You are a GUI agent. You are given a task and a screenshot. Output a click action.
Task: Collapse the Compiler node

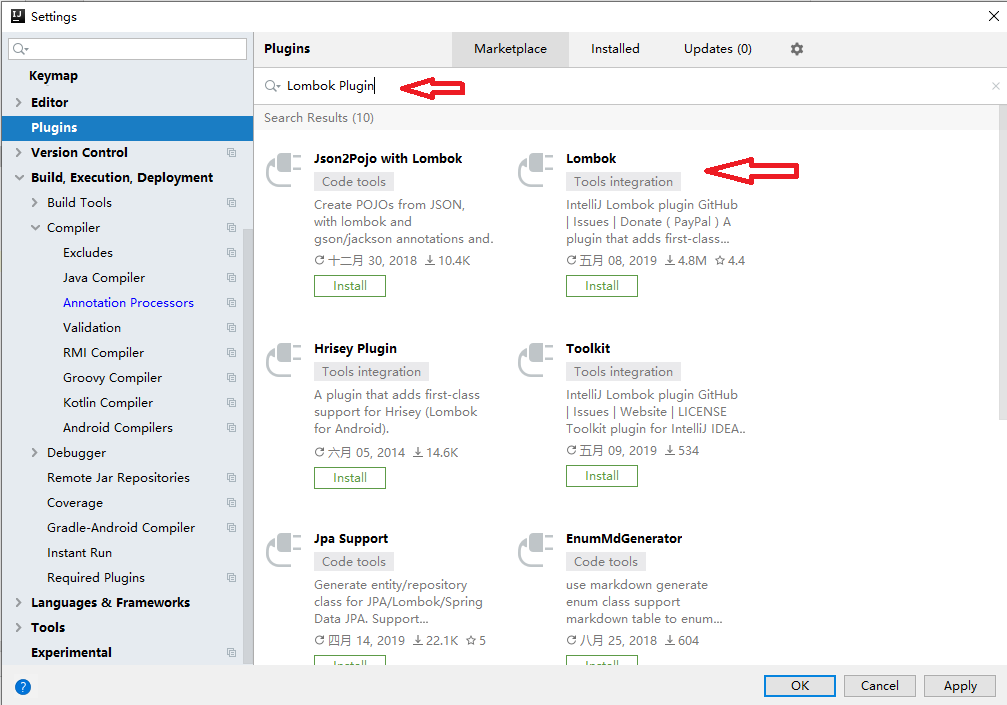(x=35, y=228)
